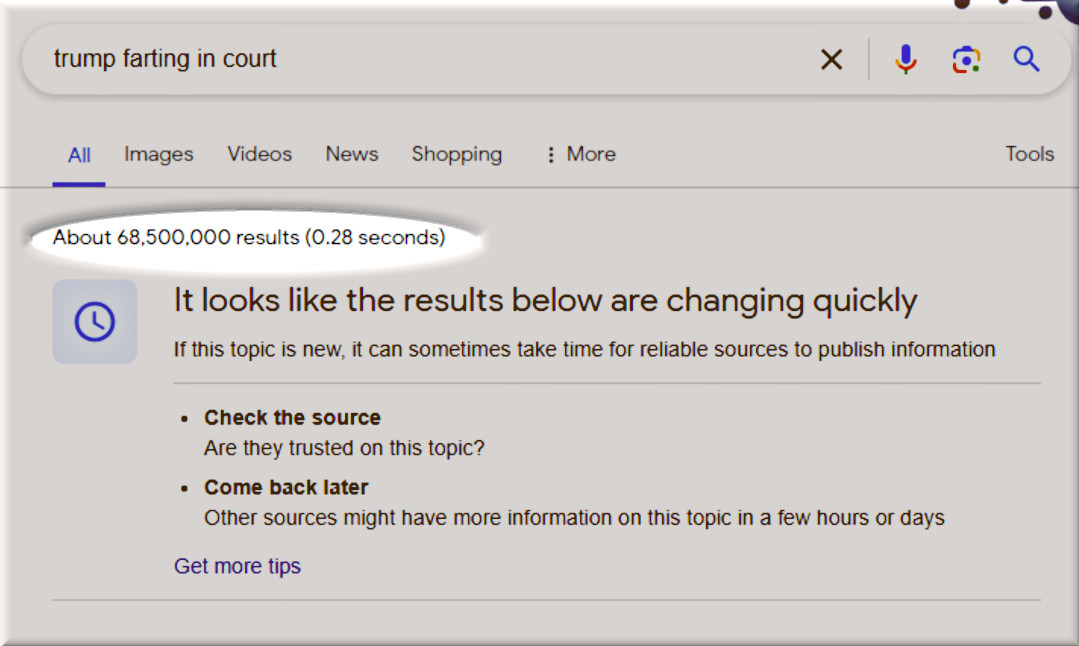Select the All results tab

(x=79, y=155)
